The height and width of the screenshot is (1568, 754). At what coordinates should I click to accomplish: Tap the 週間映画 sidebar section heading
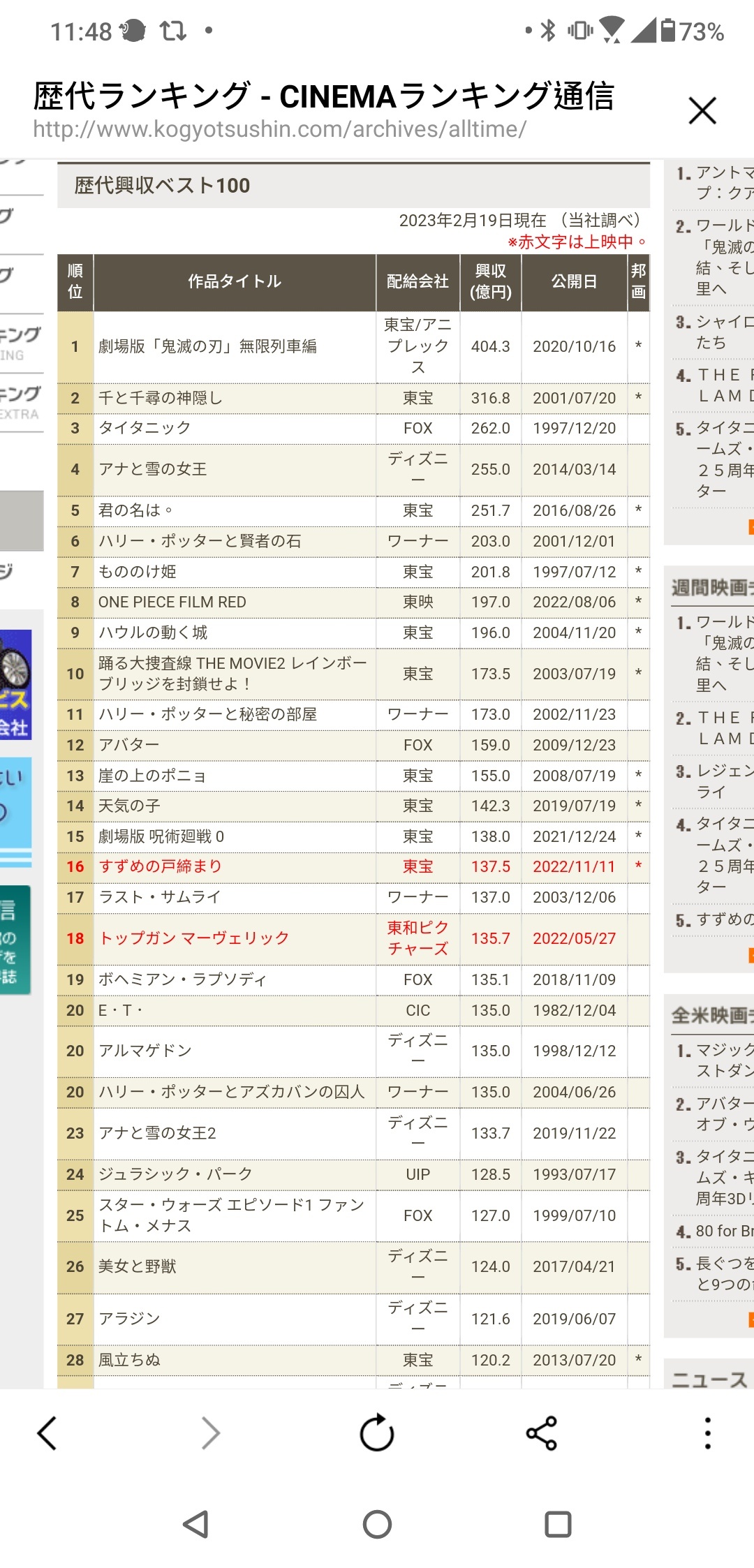(713, 588)
